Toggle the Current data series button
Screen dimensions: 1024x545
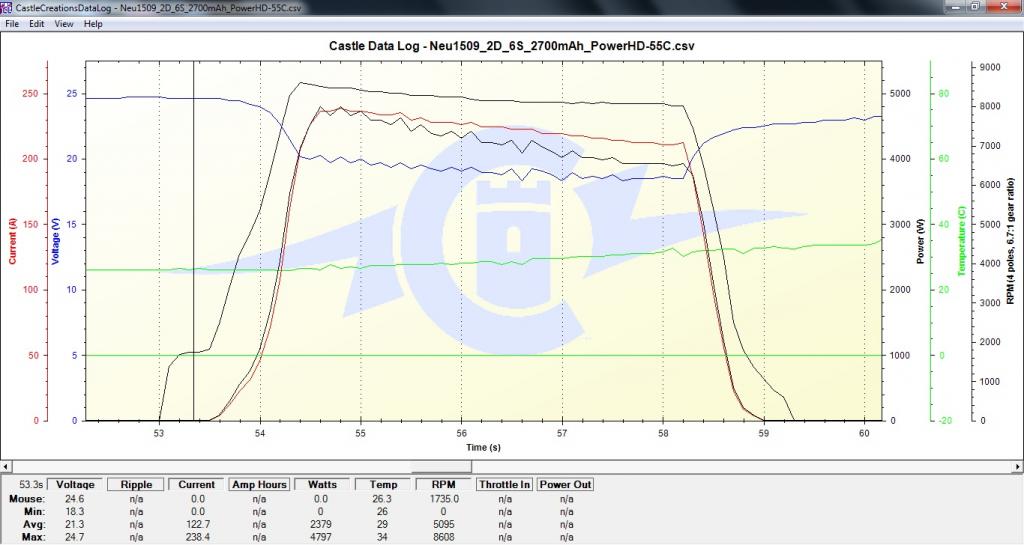[197, 484]
